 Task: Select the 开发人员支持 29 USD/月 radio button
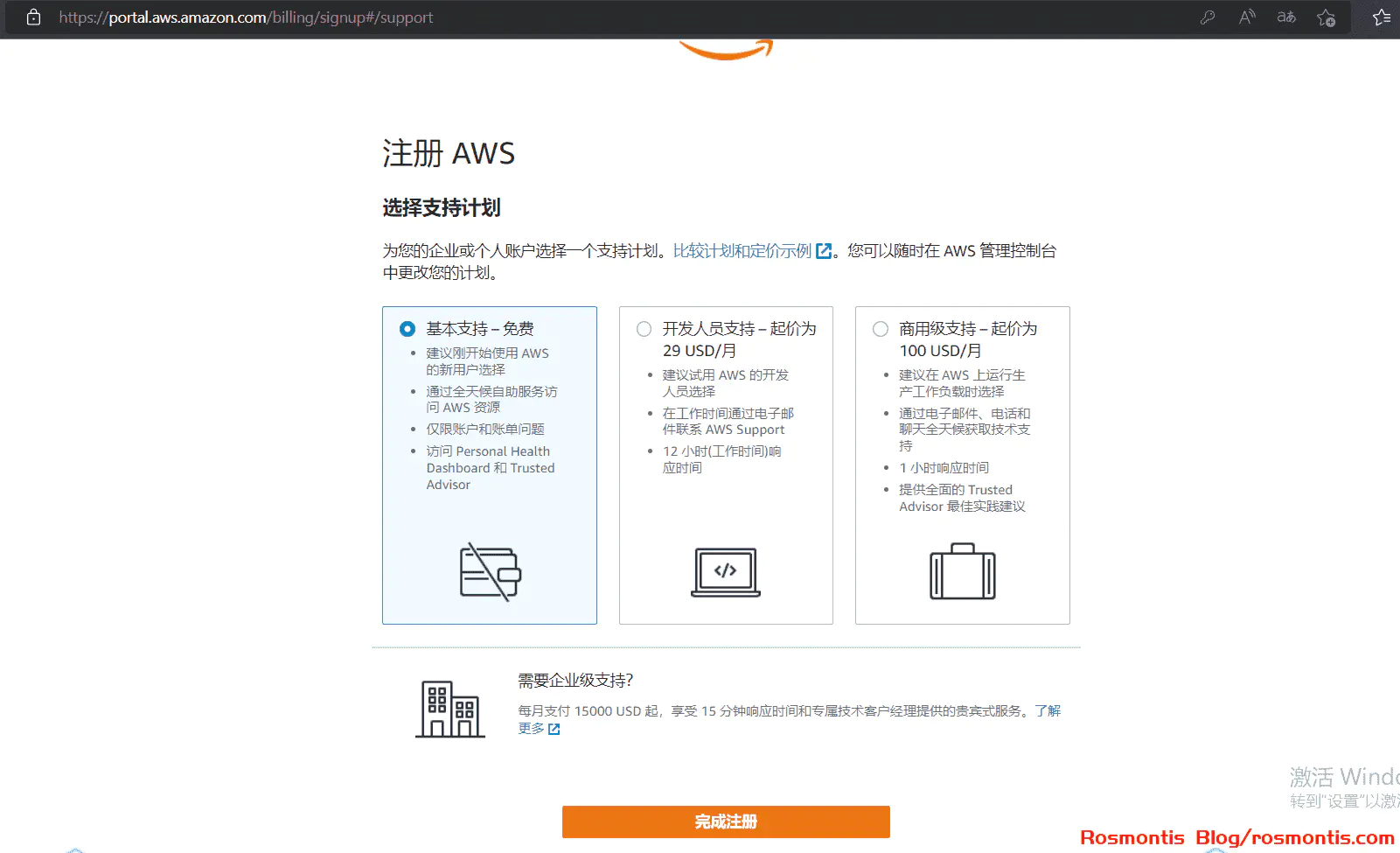coord(644,329)
